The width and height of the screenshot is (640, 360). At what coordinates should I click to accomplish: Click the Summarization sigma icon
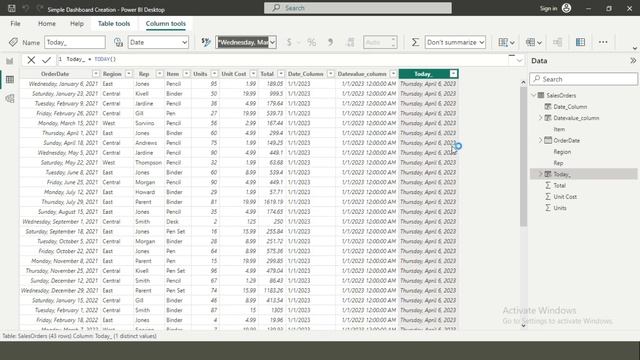(415, 42)
